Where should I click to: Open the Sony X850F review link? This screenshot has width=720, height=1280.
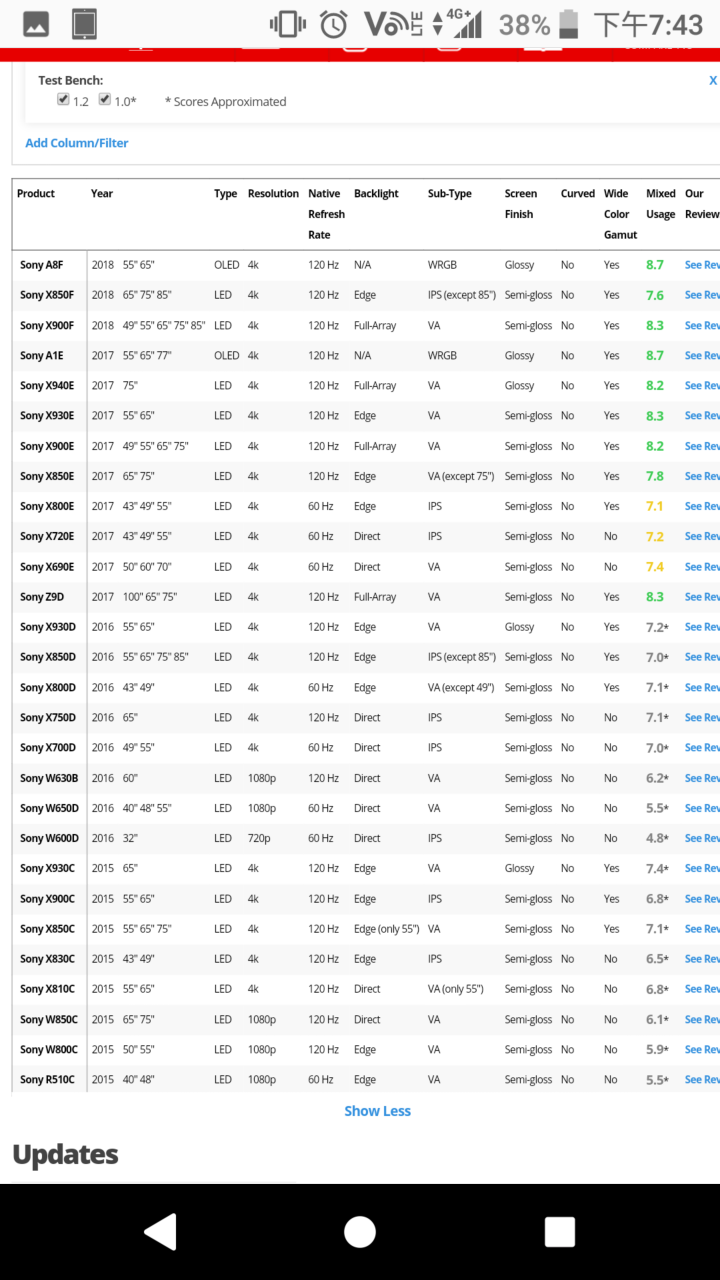(702, 295)
